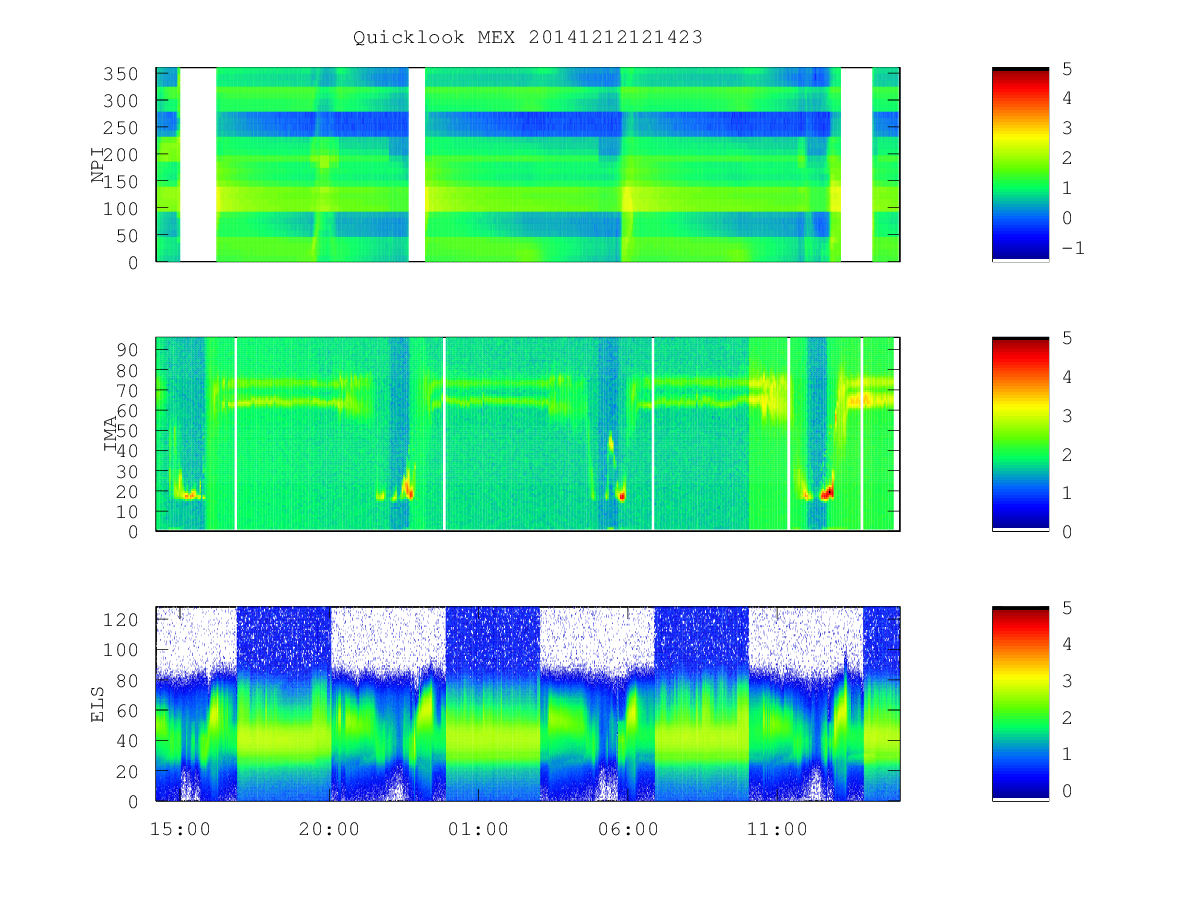Click the 11:00 time tick label
Screen dimensions: 1200x900
coord(777,829)
